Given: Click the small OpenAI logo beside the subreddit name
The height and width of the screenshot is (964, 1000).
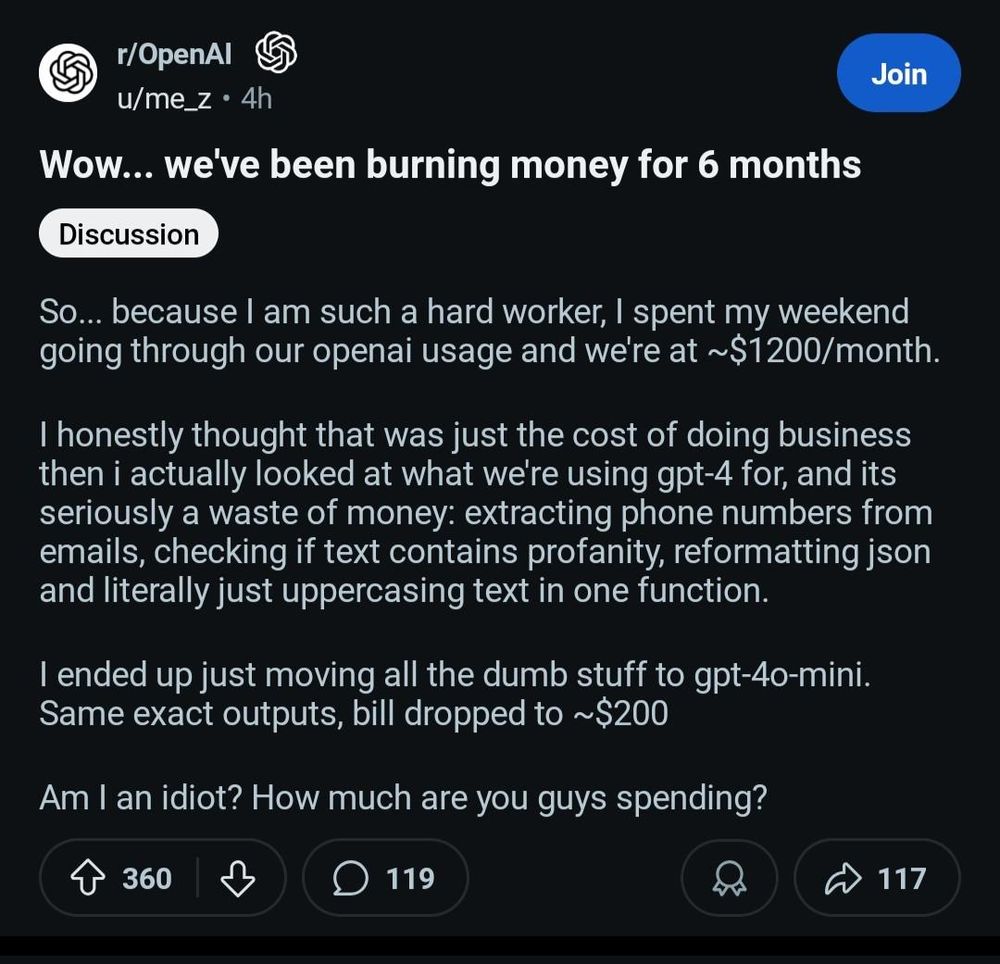Looking at the screenshot, I should [277, 53].
